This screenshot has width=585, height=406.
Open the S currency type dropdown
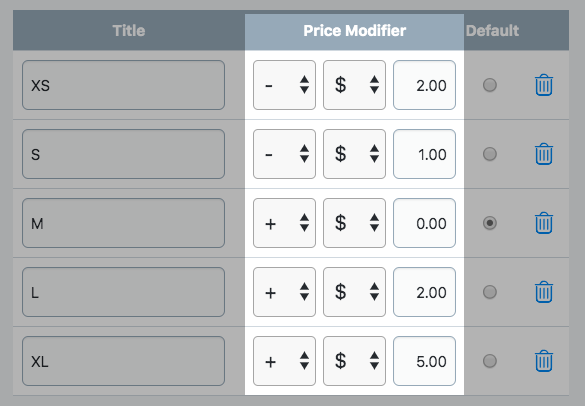click(354, 154)
